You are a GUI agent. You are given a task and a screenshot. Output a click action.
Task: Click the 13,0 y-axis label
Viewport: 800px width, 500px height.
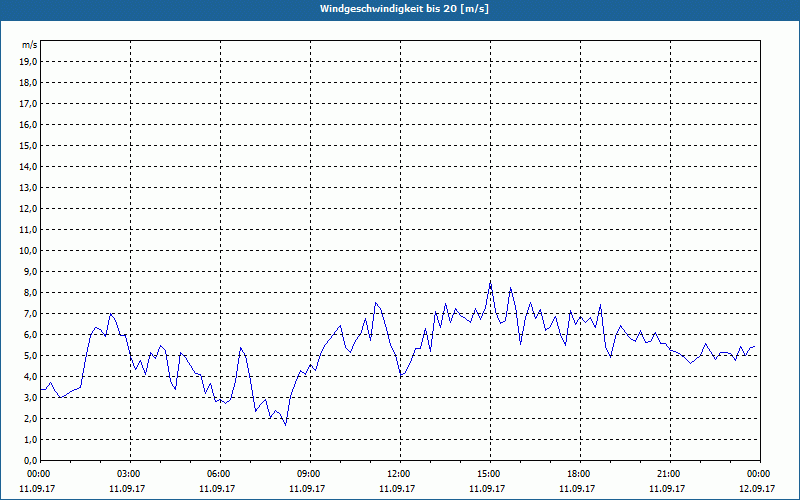(x=28, y=188)
